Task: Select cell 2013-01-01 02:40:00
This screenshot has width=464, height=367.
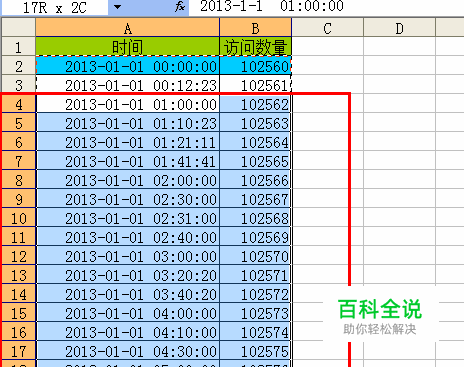Action: tap(128, 237)
